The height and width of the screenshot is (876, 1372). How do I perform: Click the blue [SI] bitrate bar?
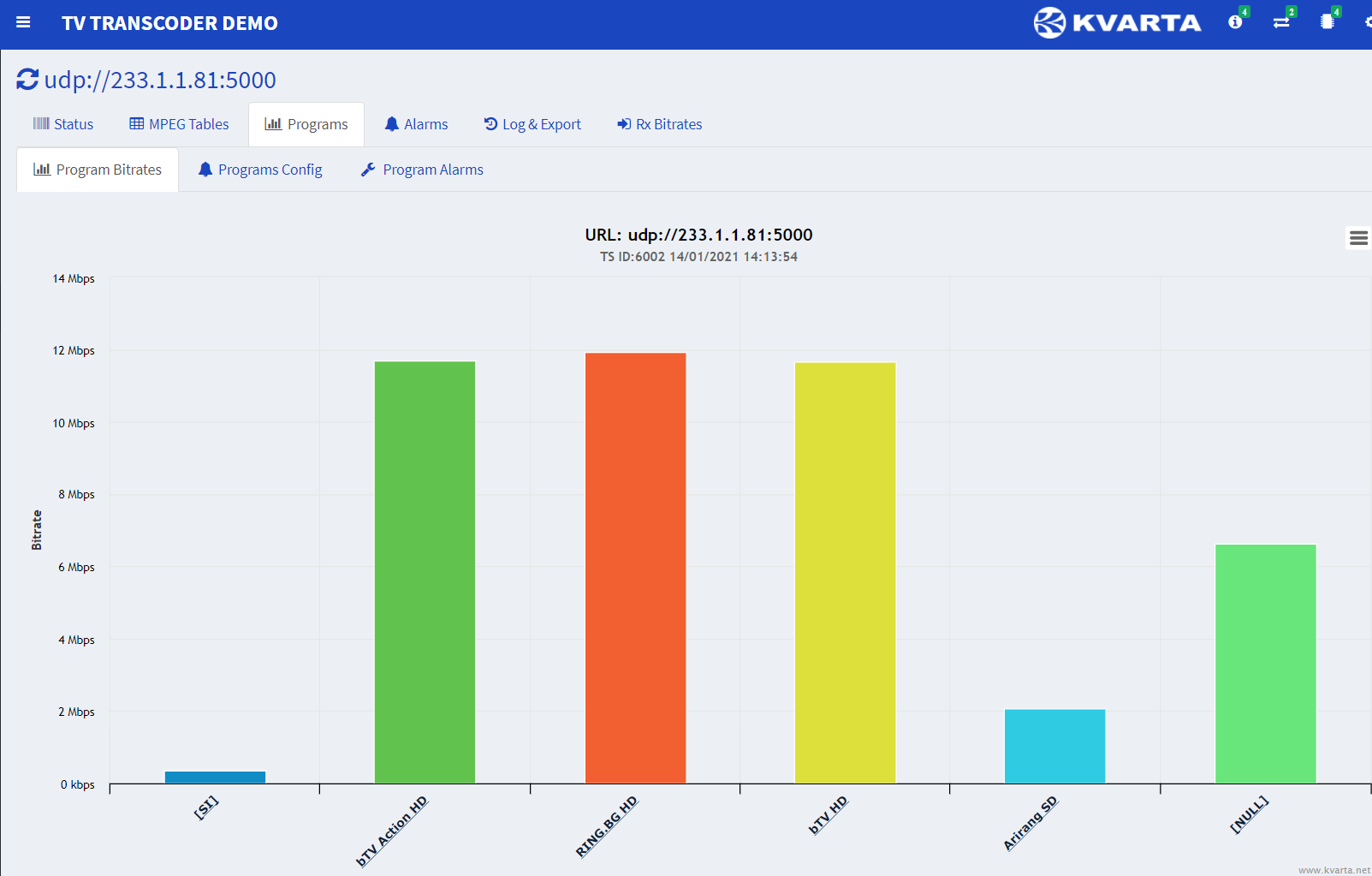pos(215,777)
